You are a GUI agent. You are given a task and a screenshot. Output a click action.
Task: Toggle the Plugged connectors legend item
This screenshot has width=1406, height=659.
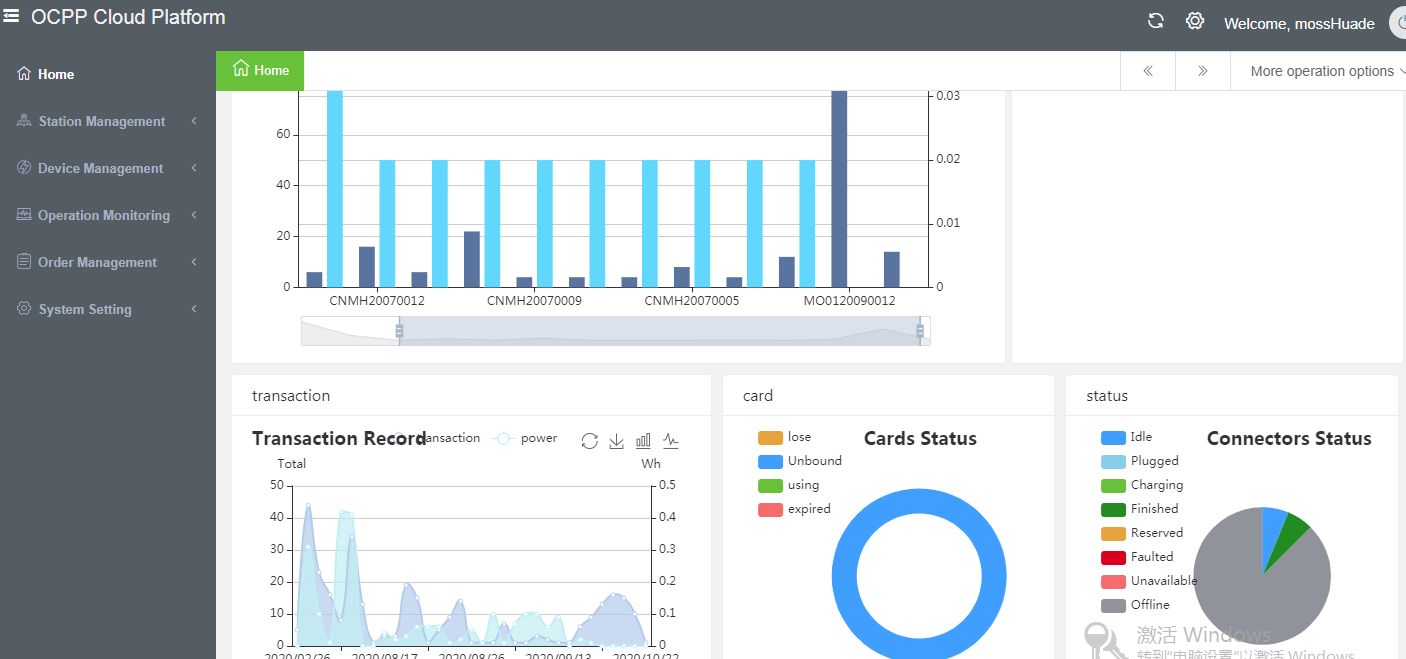pos(1140,461)
